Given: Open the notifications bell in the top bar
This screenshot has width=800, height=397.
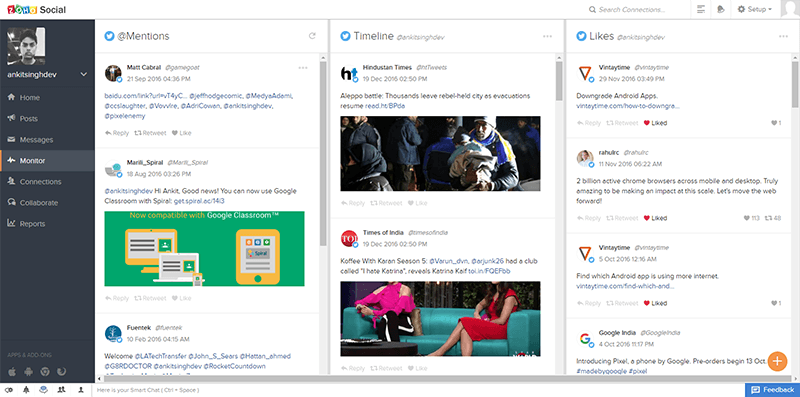Looking at the screenshot, I should tap(721, 10).
